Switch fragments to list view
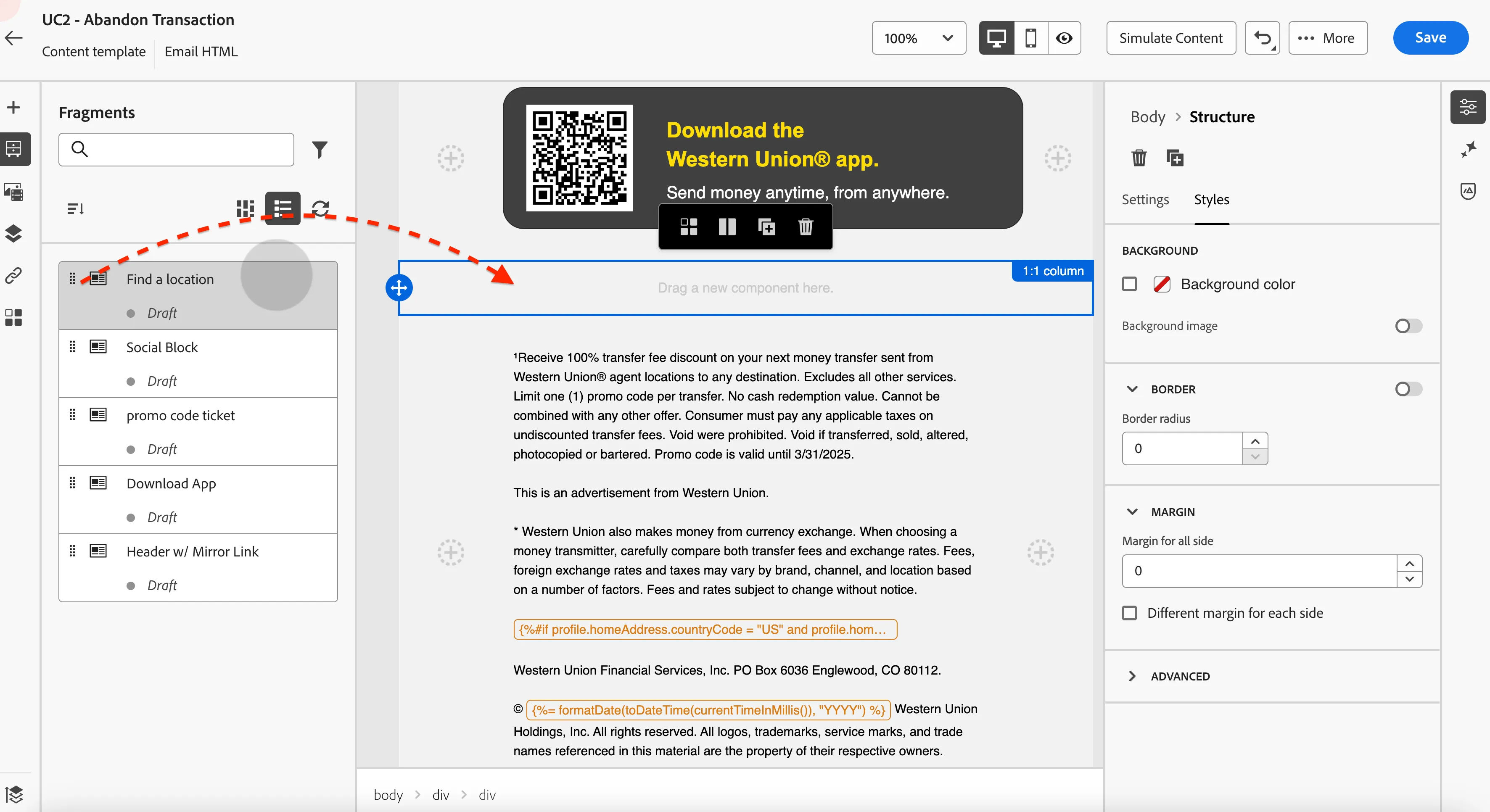1490x812 pixels. click(283, 208)
